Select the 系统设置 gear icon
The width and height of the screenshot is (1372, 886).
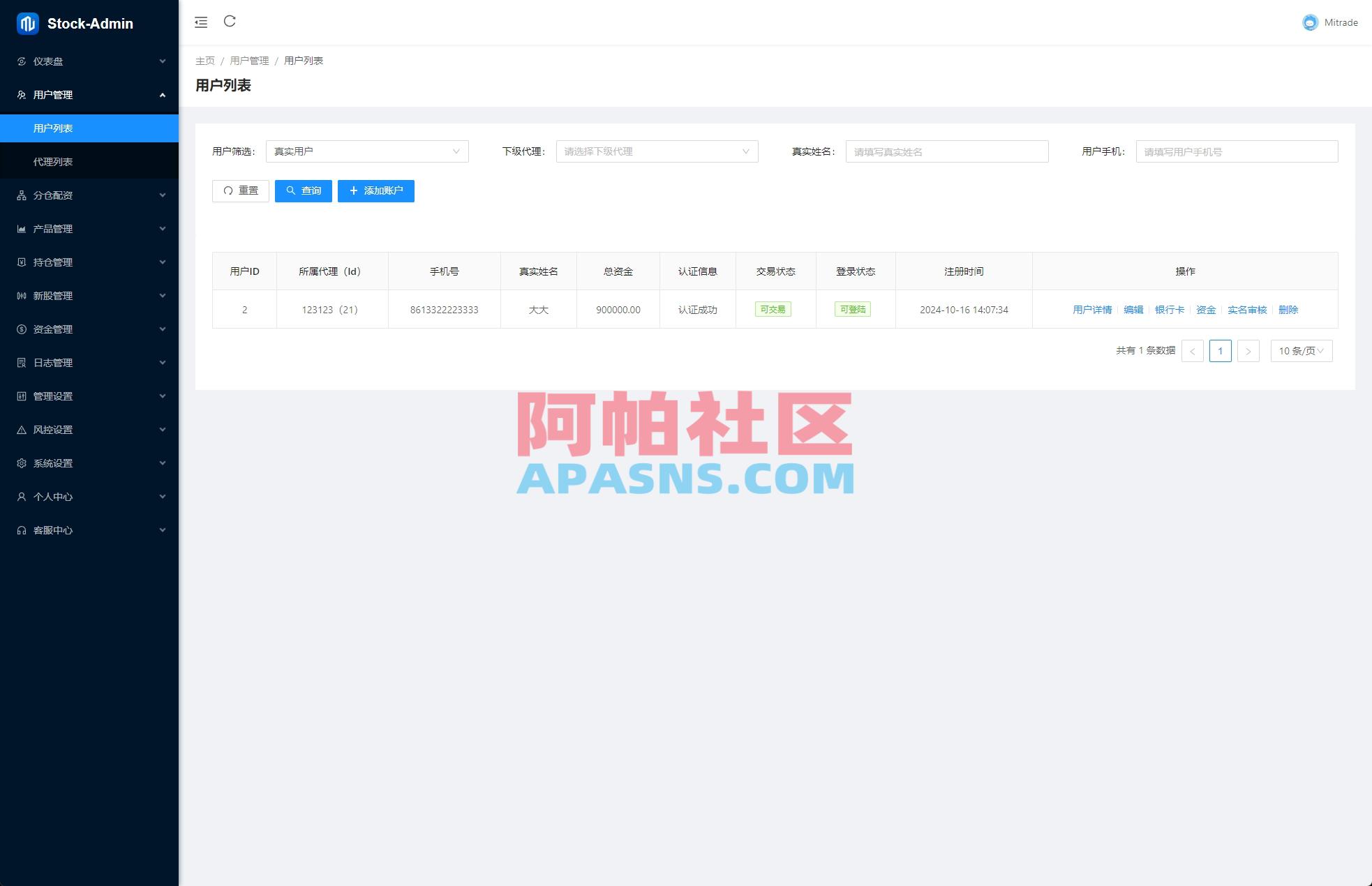[21, 463]
